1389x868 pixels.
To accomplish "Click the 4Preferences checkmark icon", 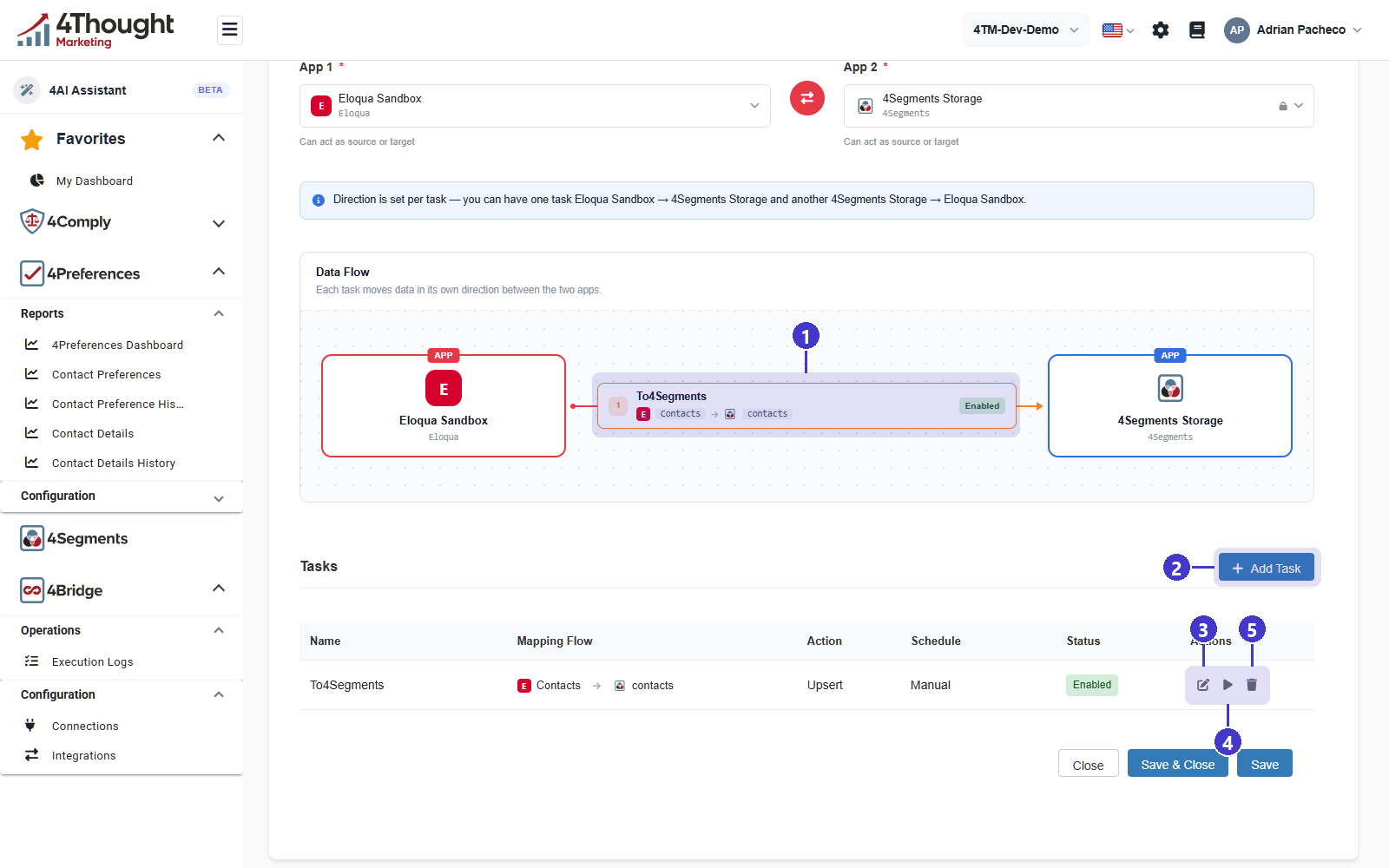I will pos(32,273).
